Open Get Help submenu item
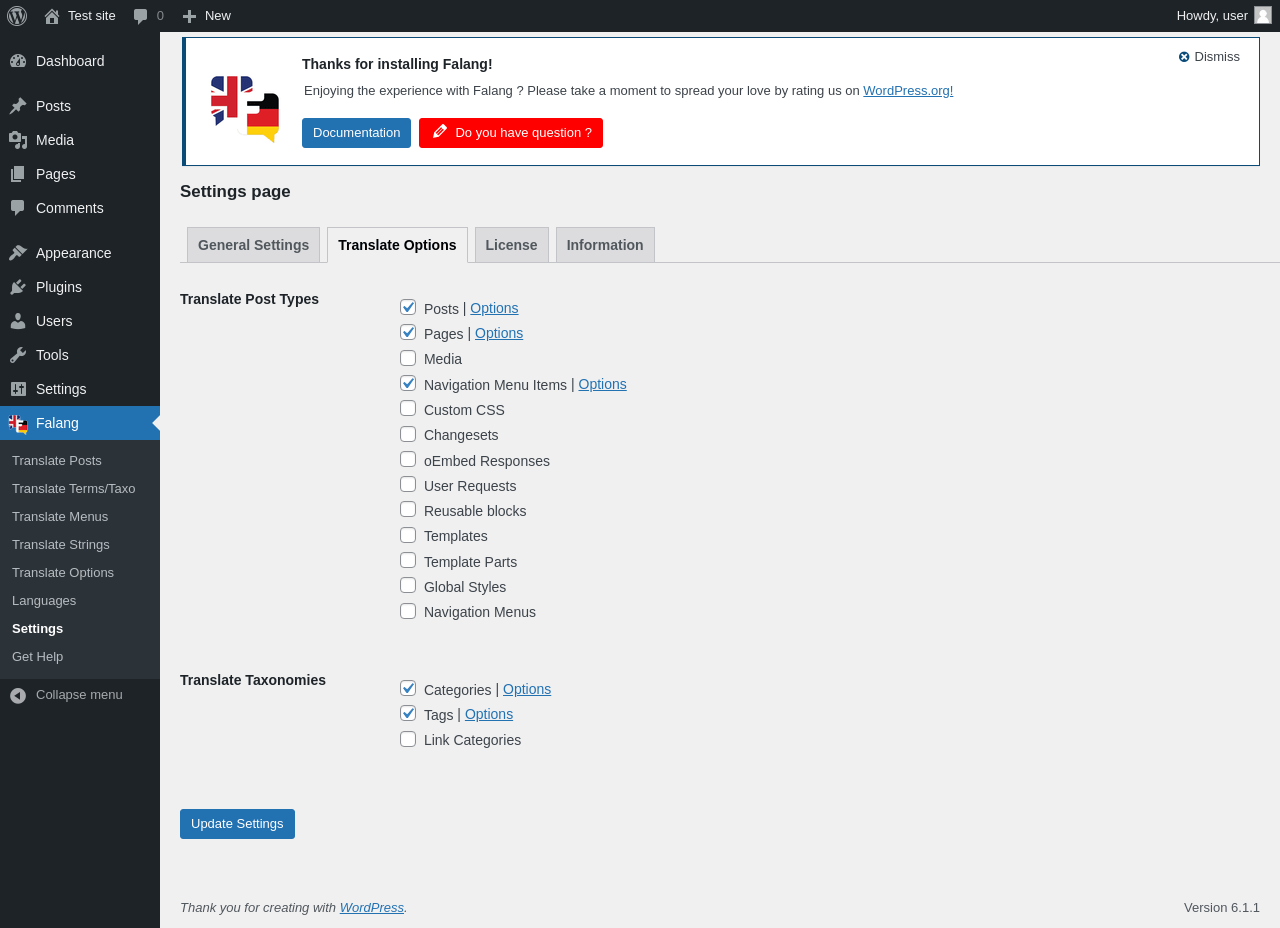 tap(38, 657)
